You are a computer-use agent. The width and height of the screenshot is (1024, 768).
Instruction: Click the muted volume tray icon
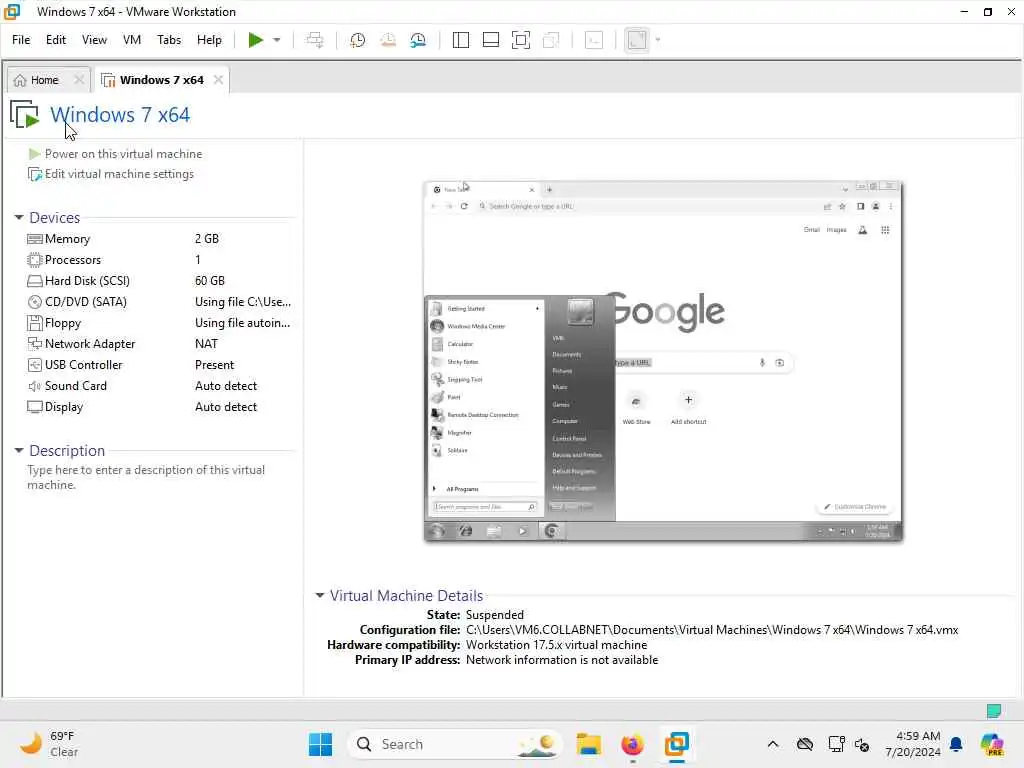[862, 744]
